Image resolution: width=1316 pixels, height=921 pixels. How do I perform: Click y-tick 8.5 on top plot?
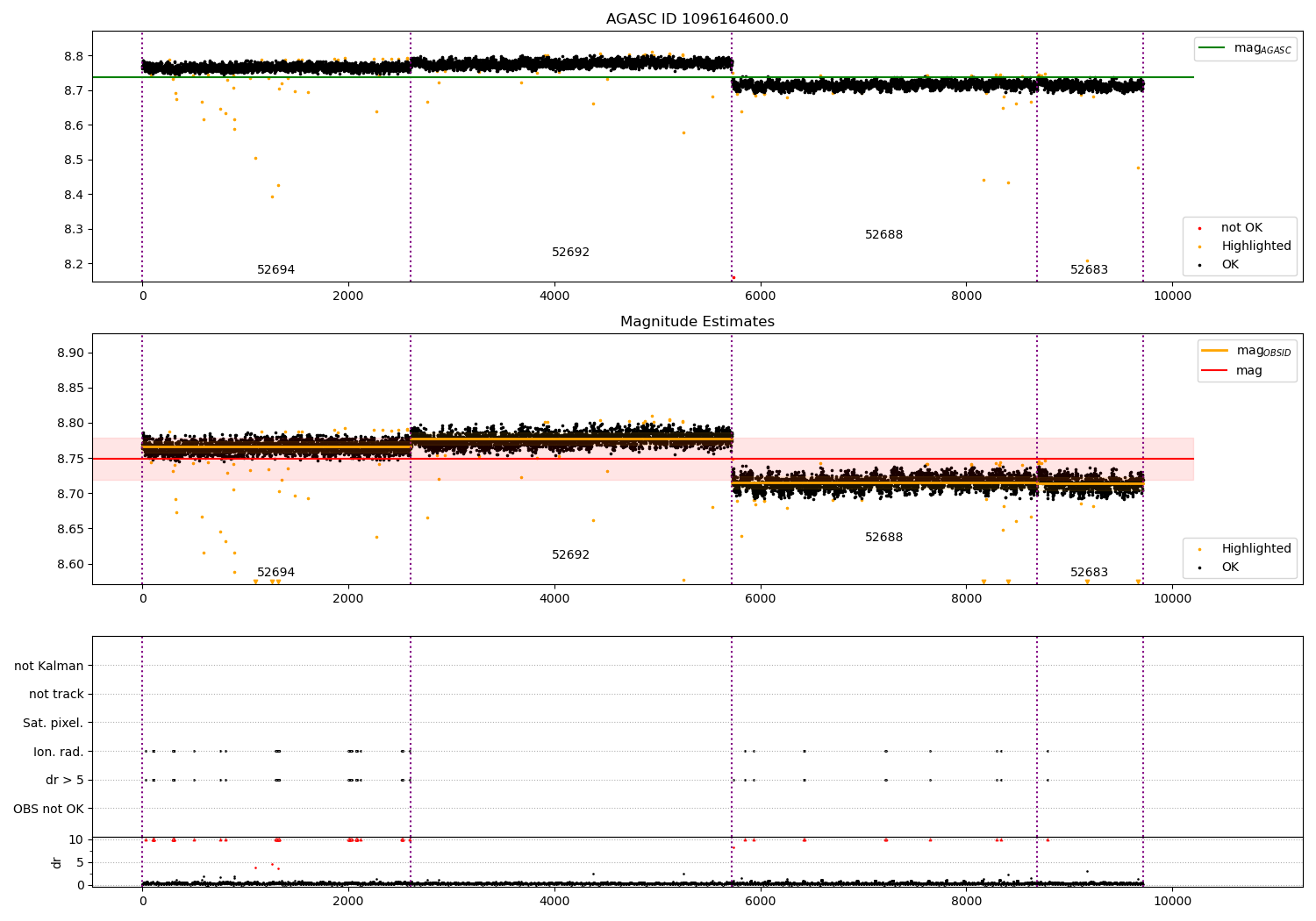point(74,161)
